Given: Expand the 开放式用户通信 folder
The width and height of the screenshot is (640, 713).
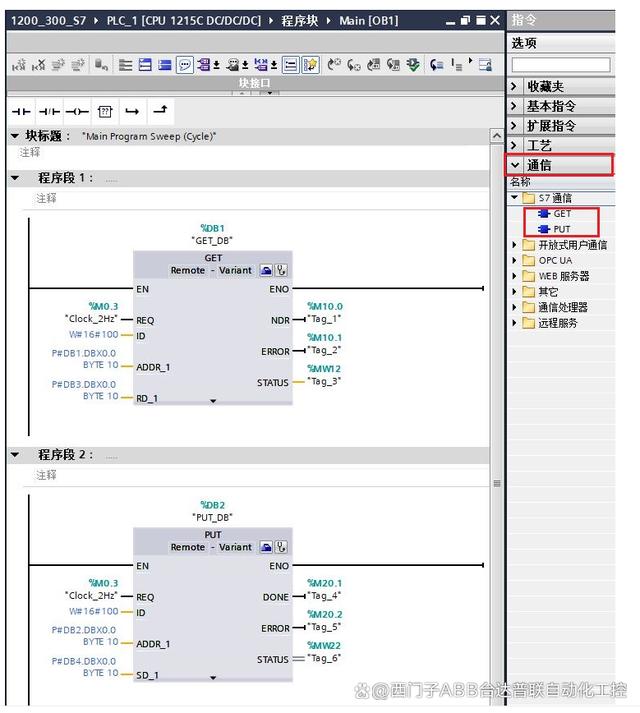Looking at the screenshot, I should (x=514, y=245).
